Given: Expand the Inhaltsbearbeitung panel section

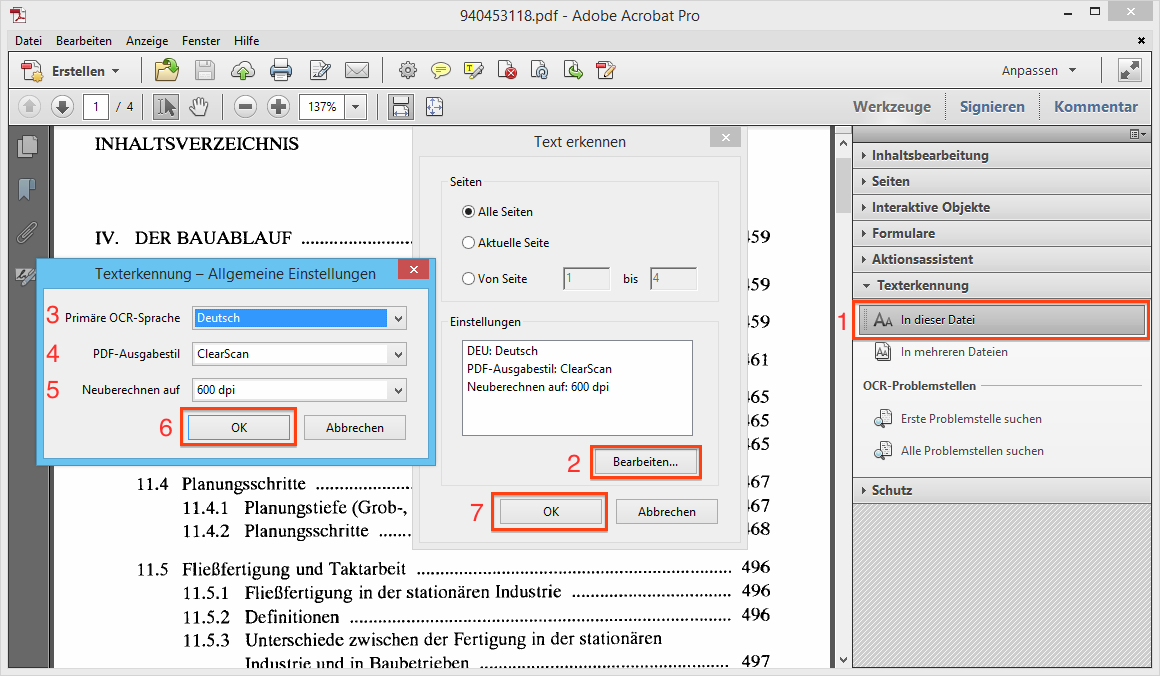Looking at the screenshot, I should click(930, 155).
